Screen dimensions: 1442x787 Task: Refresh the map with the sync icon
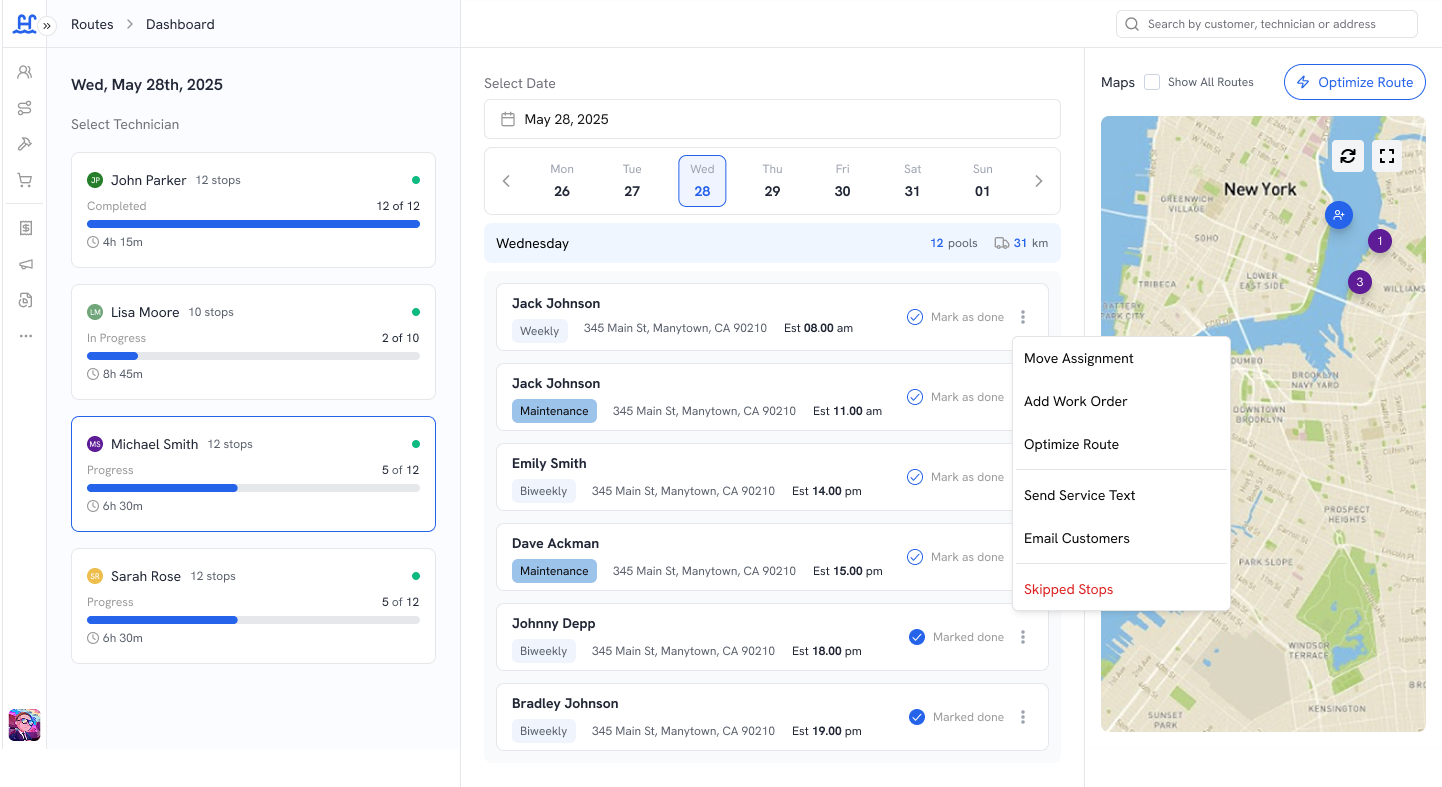pyautogui.click(x=1348, y=156)
